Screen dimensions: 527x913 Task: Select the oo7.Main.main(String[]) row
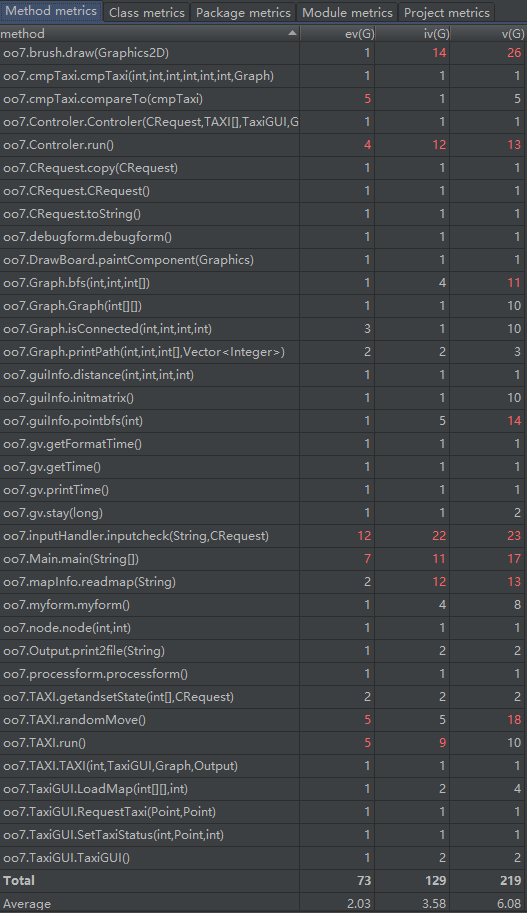pos(263,559)
